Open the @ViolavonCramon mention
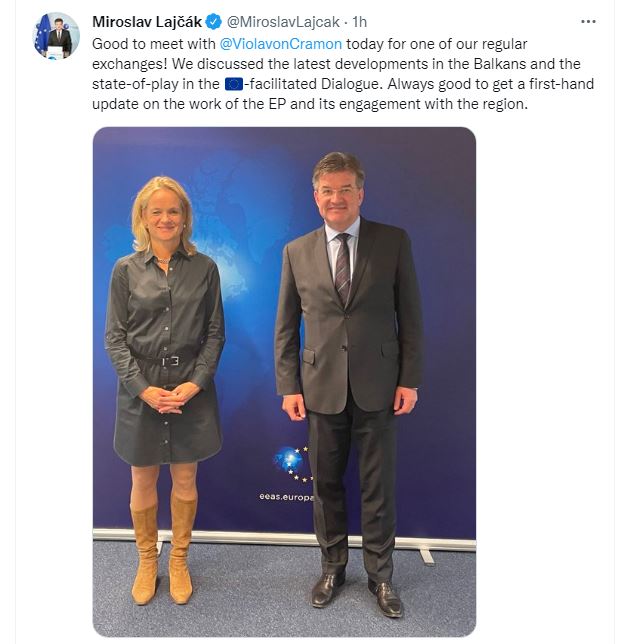 click(x=280, y=44)
